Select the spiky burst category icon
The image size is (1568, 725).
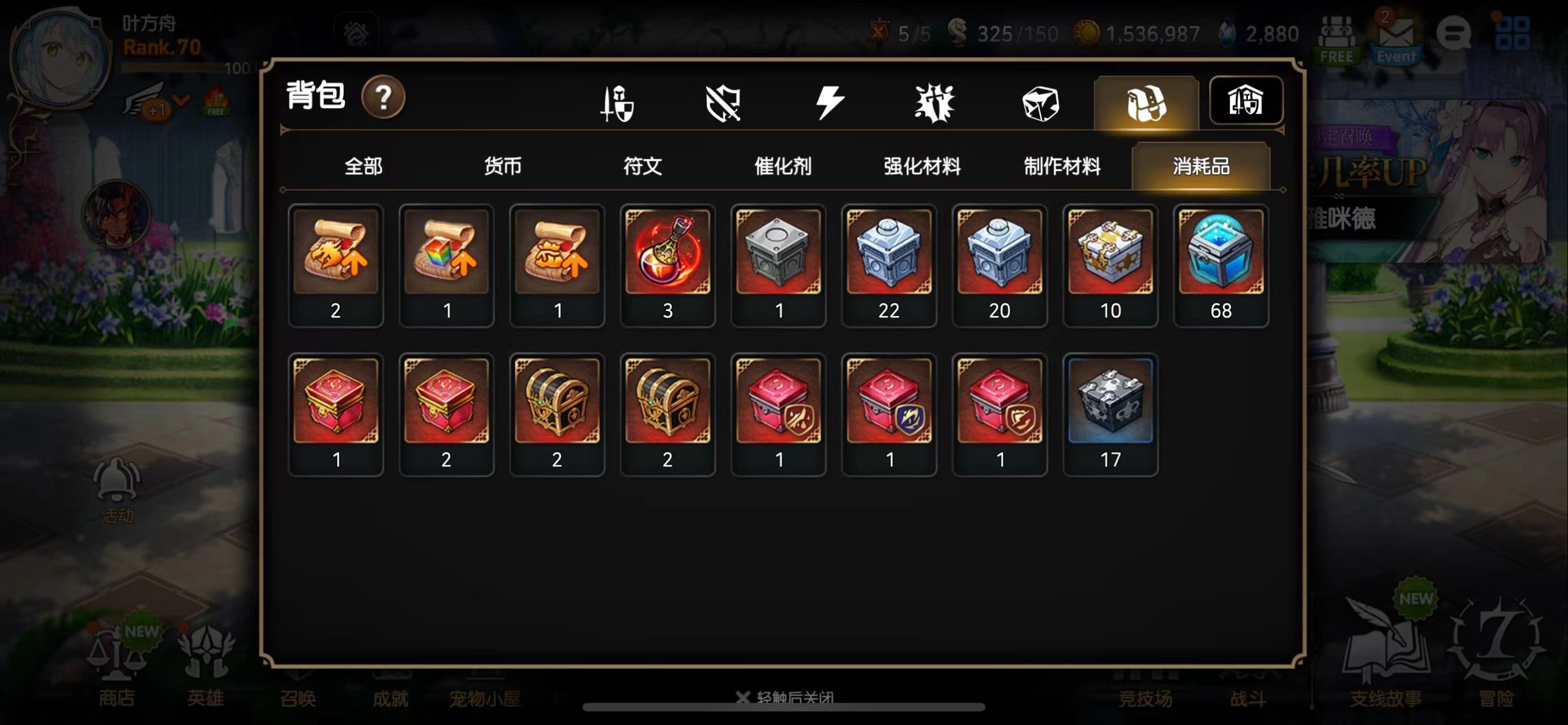[934, 104]
